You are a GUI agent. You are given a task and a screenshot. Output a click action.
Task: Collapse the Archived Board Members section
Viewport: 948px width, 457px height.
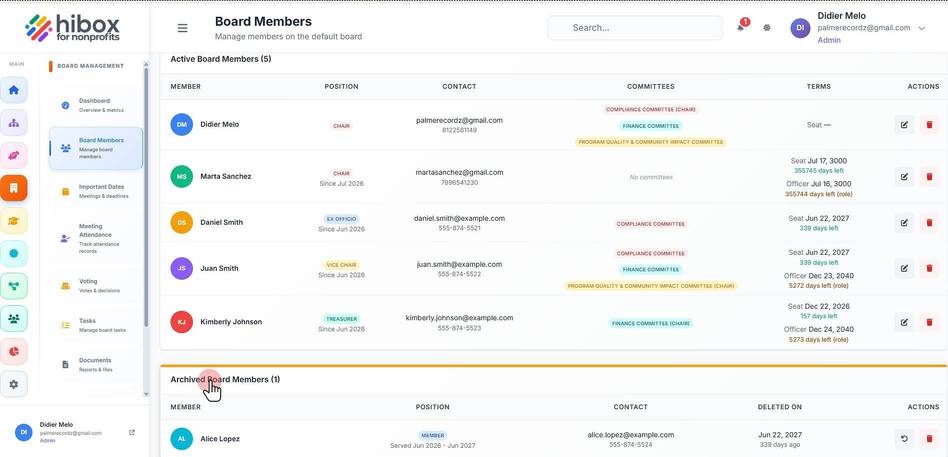point(225,380)
